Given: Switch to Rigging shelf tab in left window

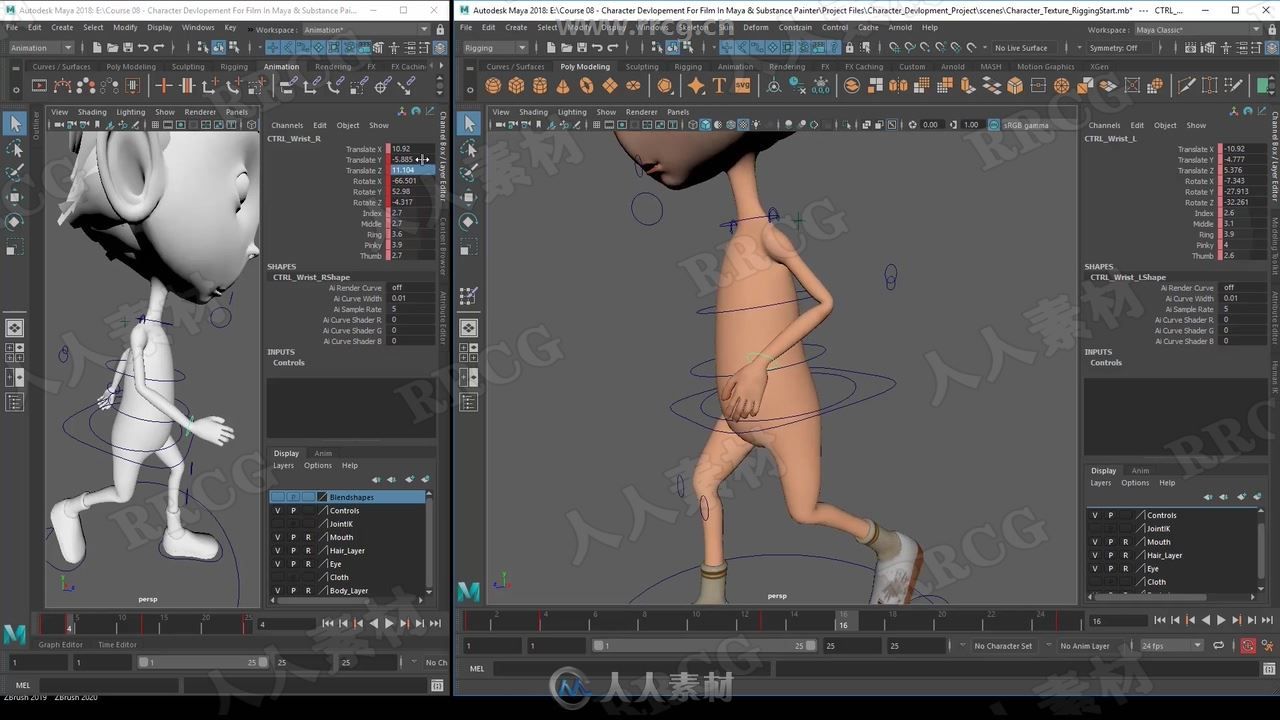Looking at the screenshot, I should [x=234, y=67].
